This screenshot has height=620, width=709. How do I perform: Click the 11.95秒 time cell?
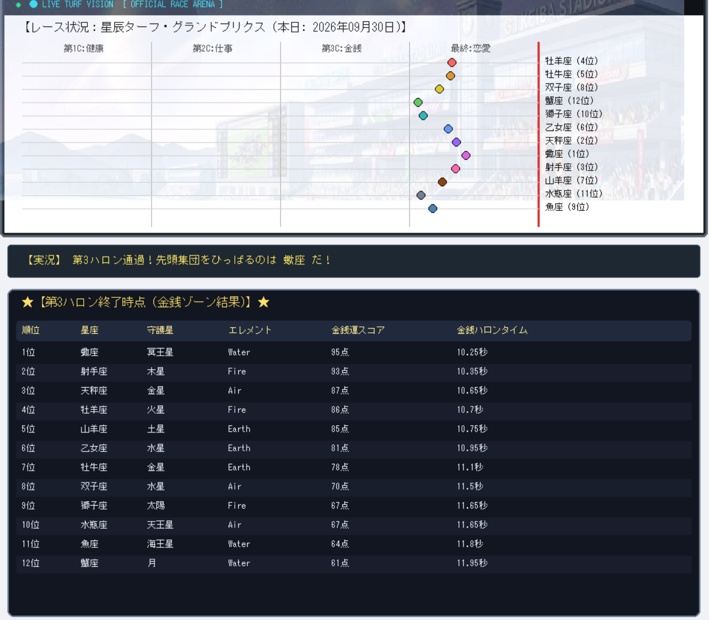472,563
